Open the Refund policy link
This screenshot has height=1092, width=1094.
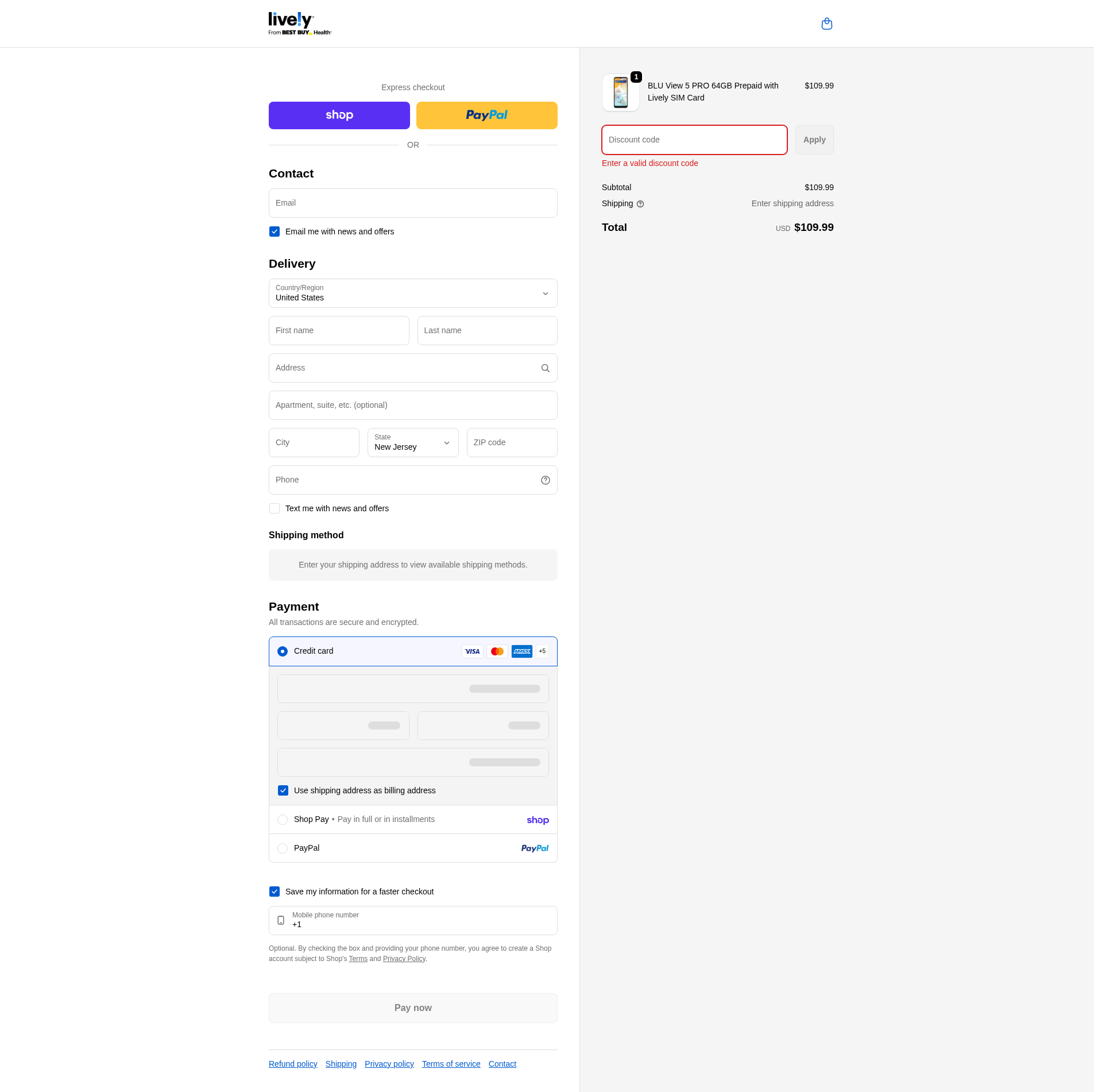[x=293, y=1064]
